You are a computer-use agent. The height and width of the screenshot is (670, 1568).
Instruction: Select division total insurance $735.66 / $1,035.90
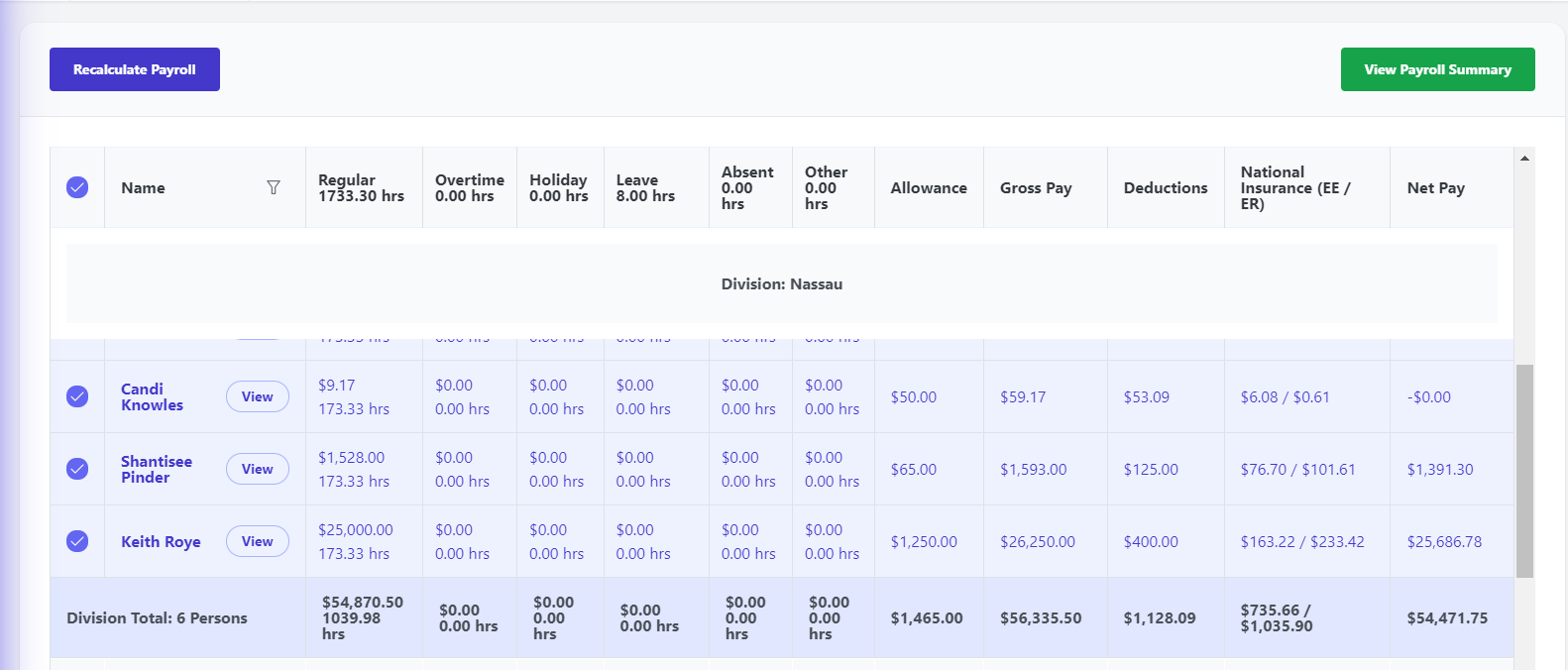(1277, 617)
